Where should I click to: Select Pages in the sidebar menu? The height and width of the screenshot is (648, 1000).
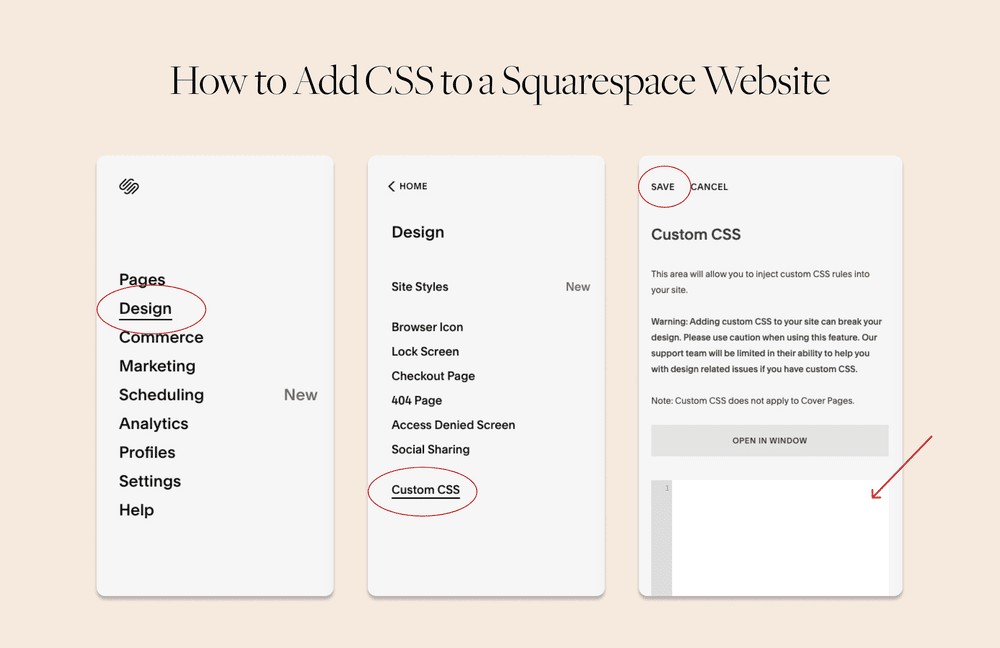tap(142, 280)
